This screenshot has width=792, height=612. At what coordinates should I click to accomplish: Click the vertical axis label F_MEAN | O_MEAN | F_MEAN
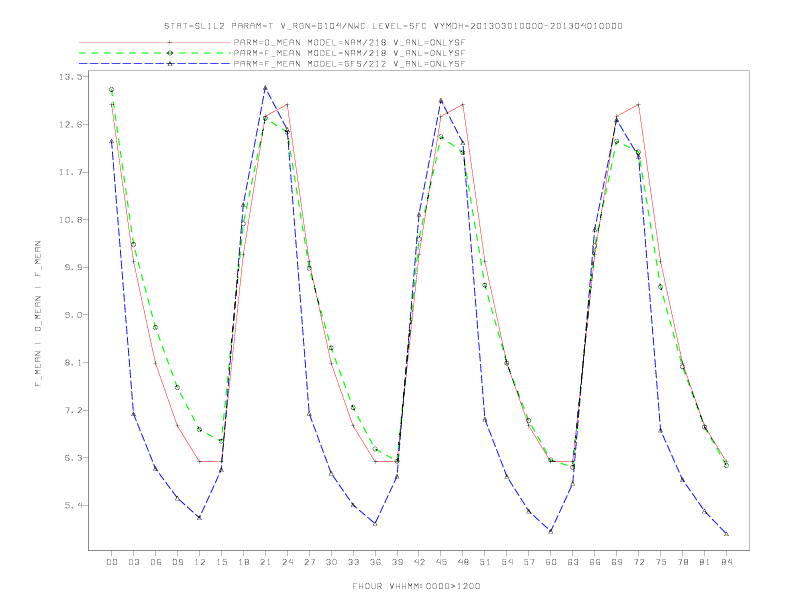click(x=37, y=314)
